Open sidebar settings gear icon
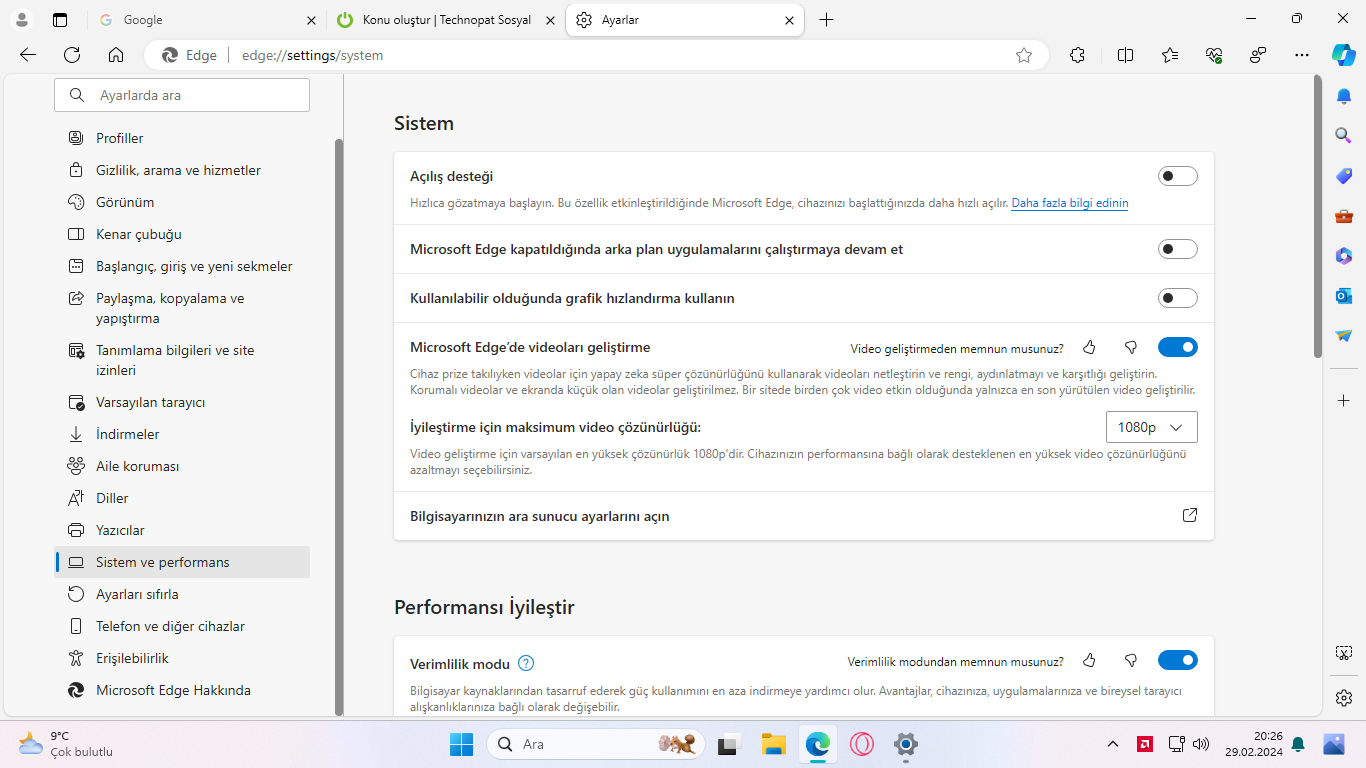Screen dimensions: 1366x768 tap(1344, 697)
